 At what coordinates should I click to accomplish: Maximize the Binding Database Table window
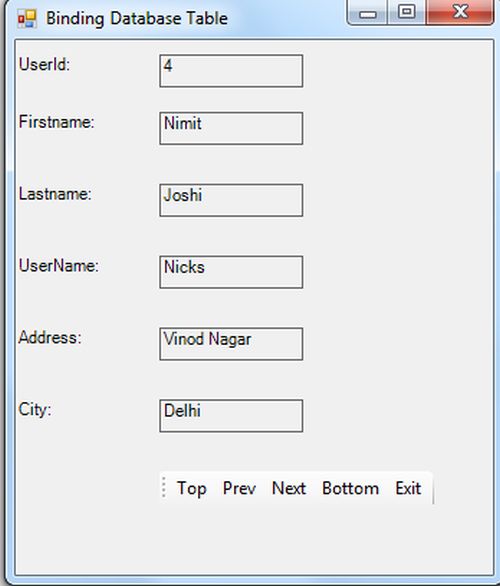407,12
